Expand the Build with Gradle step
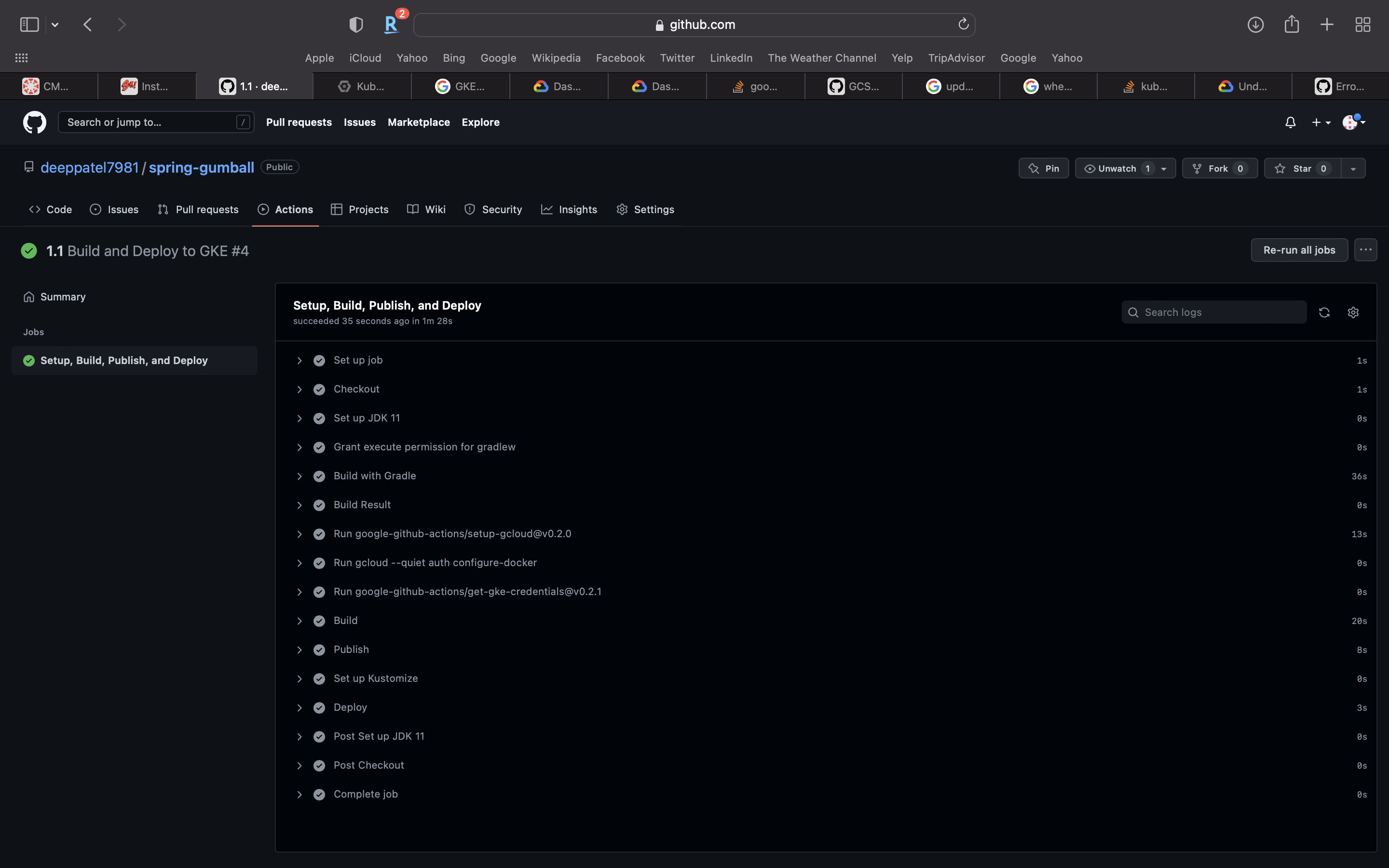 coord(299,476)
